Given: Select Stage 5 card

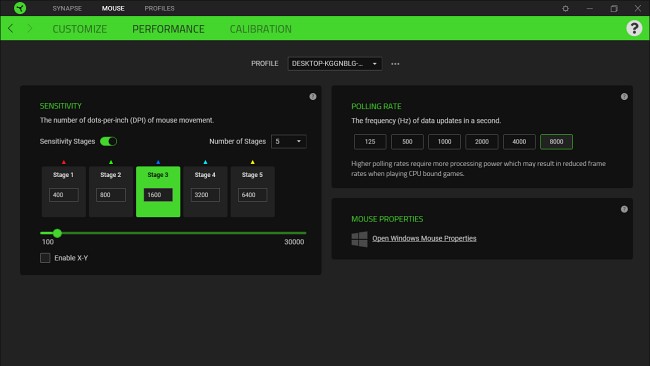Looking at the screenshot, I should (x=252, y=191).
